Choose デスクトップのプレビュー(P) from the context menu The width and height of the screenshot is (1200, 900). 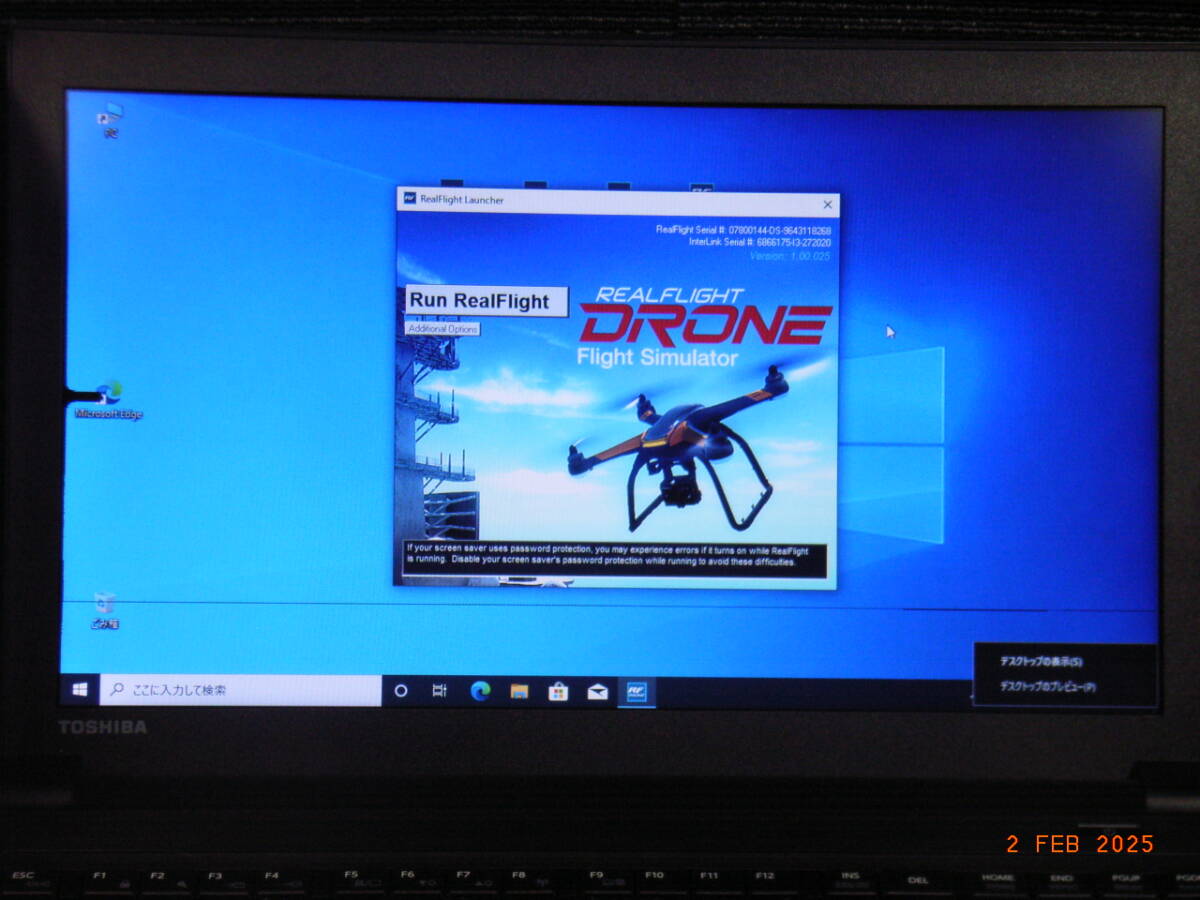click(x=1047, y=687)
